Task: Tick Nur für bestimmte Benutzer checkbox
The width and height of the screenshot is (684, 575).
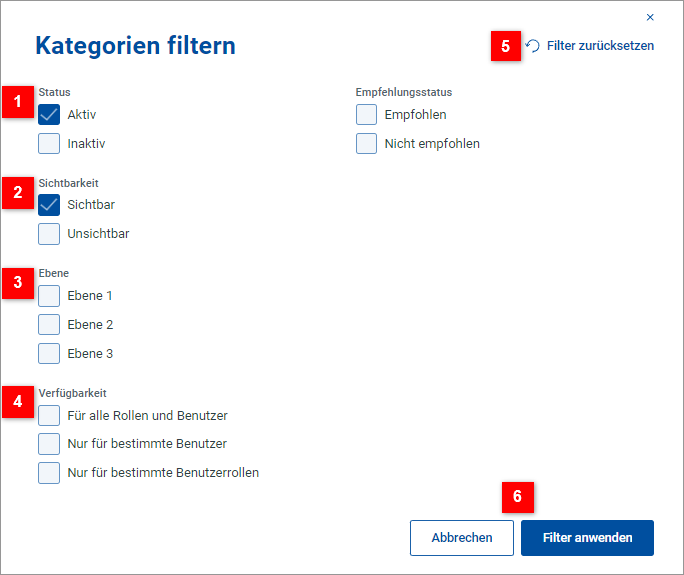Action: click(49, 444)
